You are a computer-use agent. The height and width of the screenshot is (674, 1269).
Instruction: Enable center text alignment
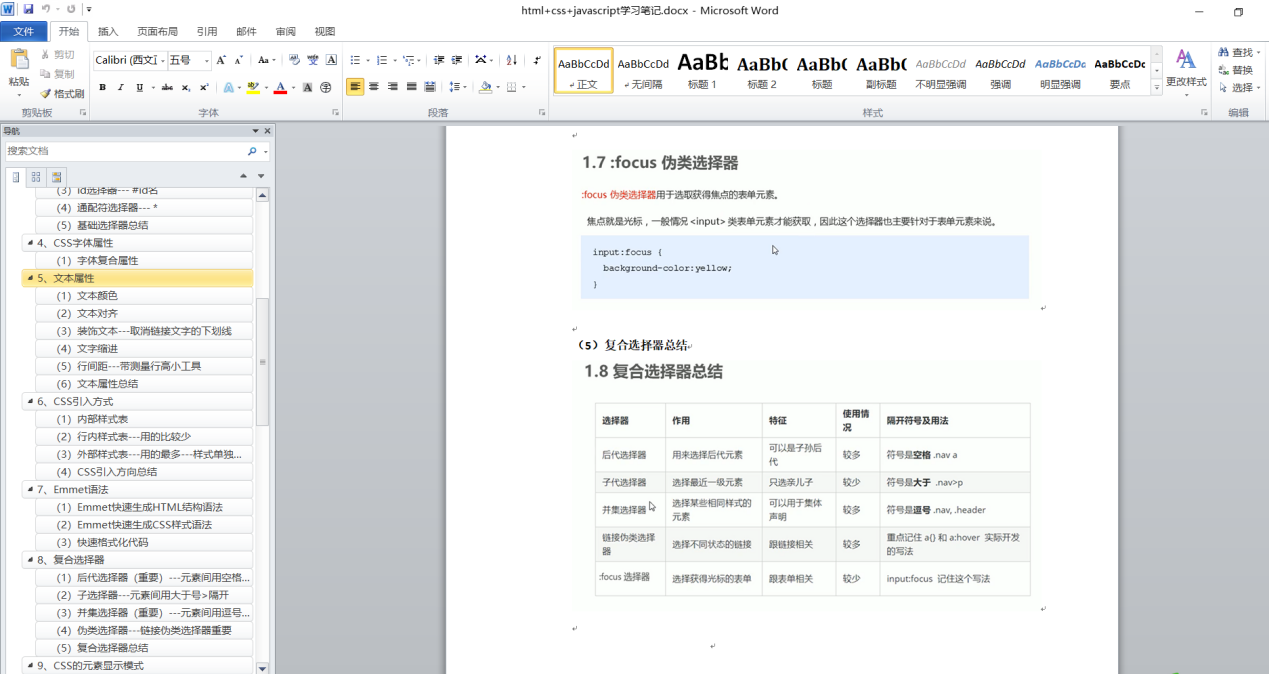(374, 87)
